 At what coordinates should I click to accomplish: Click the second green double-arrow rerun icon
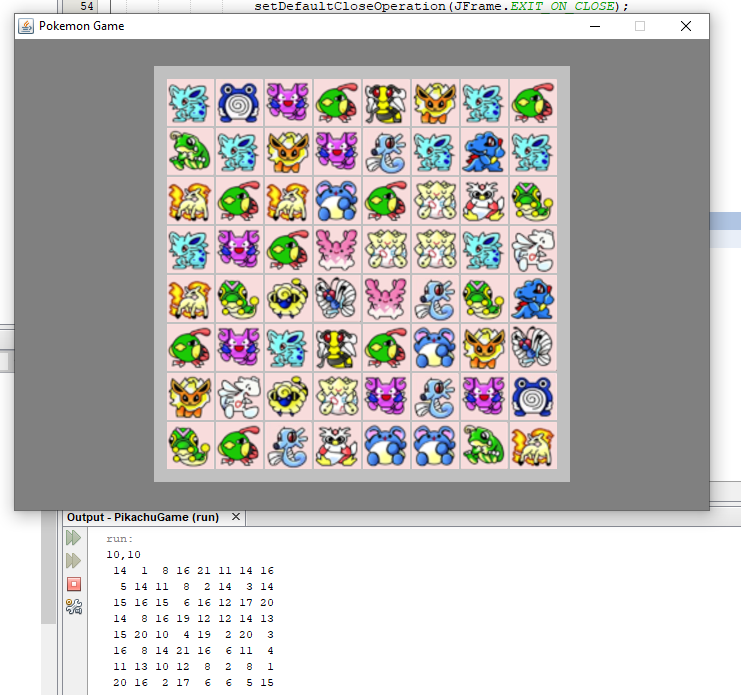74,561
